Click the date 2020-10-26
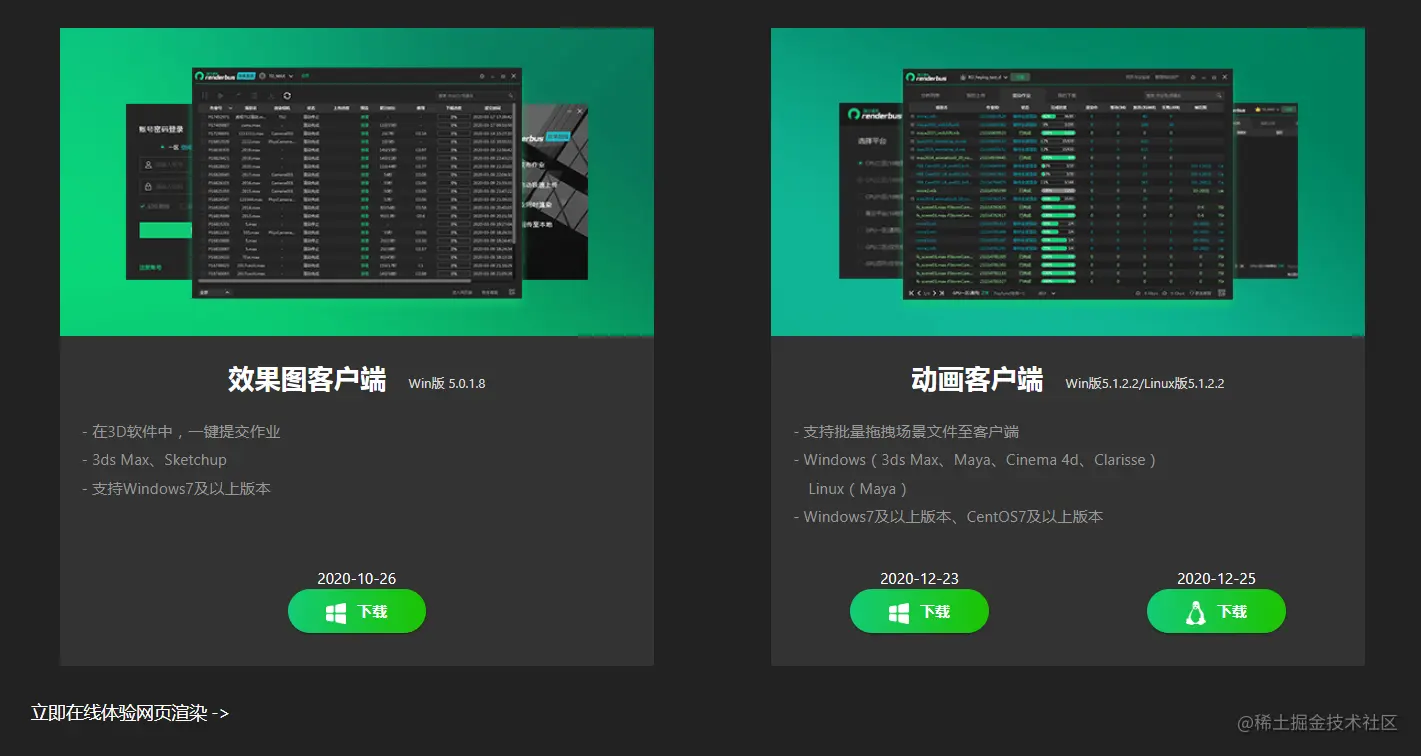This screenshot has height=756, width=1421. coord(357,579)
